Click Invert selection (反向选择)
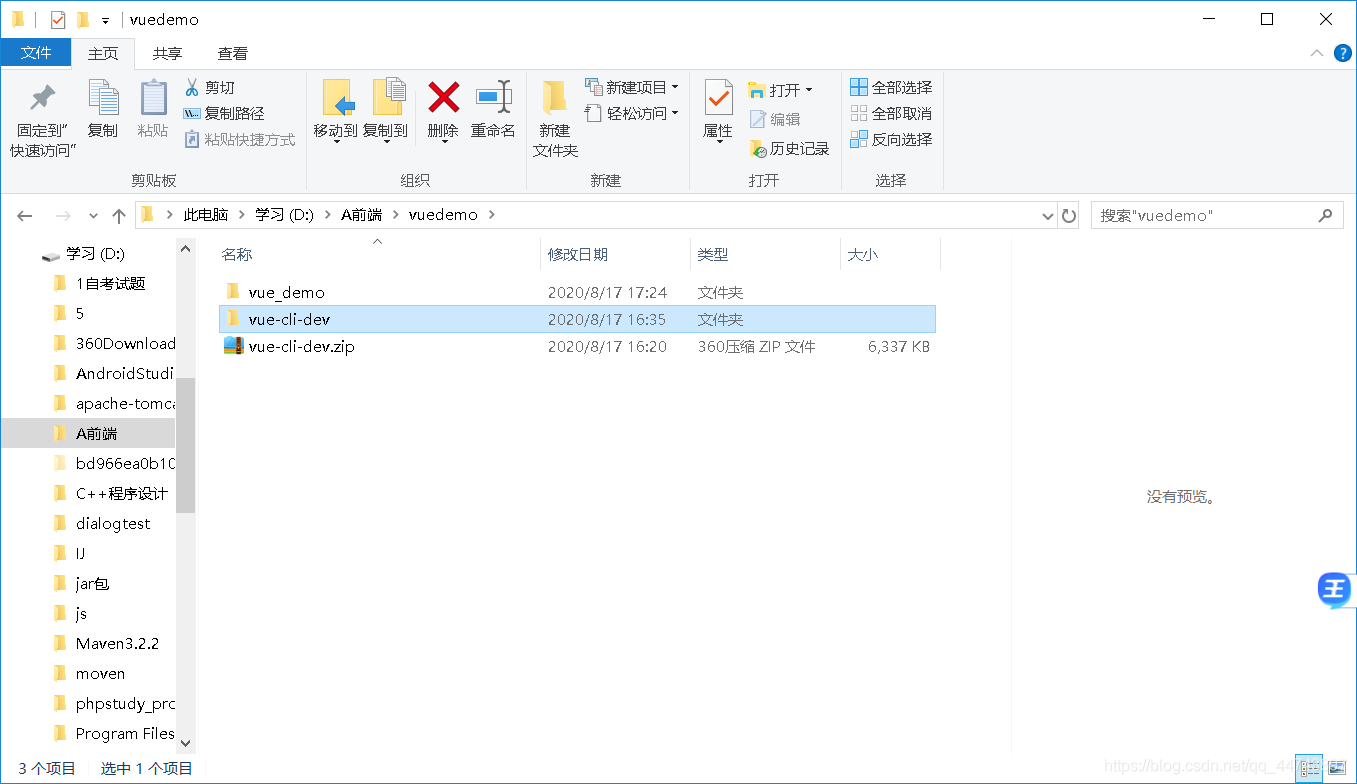Viewport: 1357px width, 784px height. point(891,139)
